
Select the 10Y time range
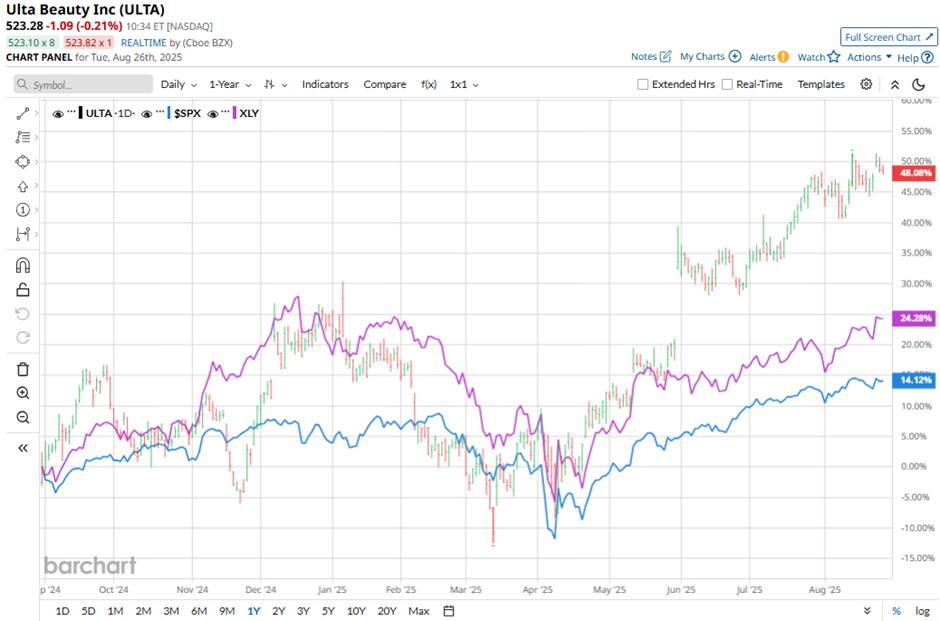coord(356,611)
